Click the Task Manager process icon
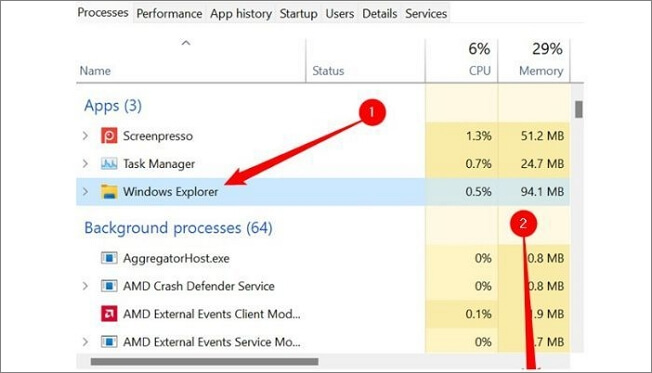The width and height of the screenshot is (652, 373). tap(109, 163)
